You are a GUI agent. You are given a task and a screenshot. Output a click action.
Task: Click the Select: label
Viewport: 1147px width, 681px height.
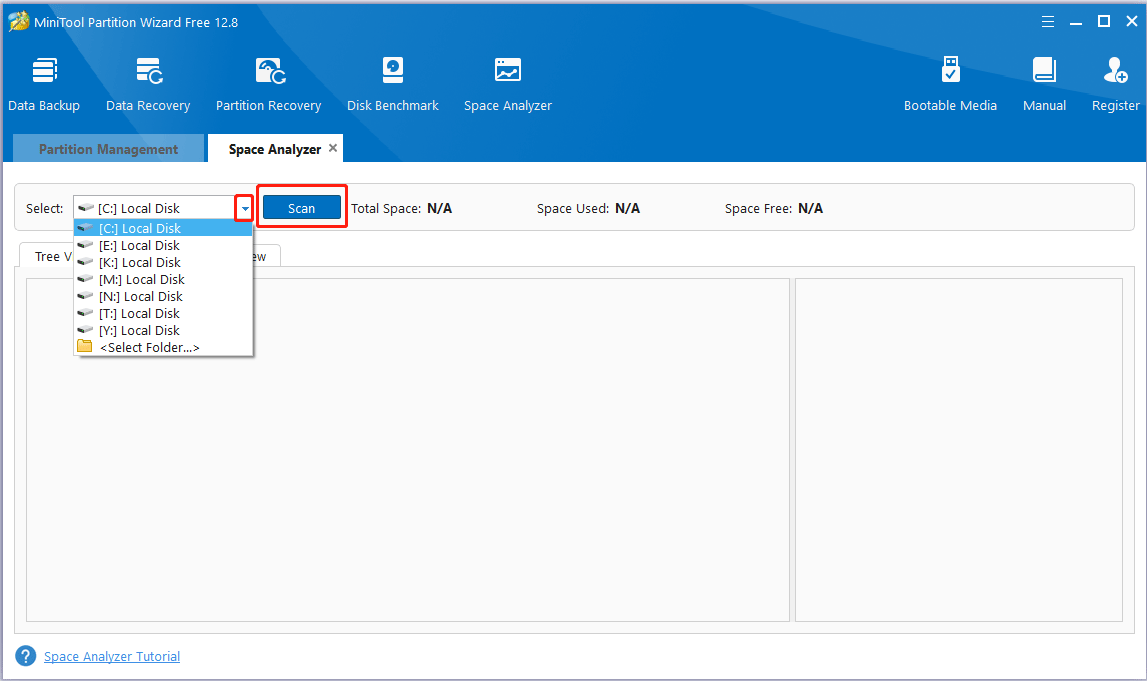45,208
